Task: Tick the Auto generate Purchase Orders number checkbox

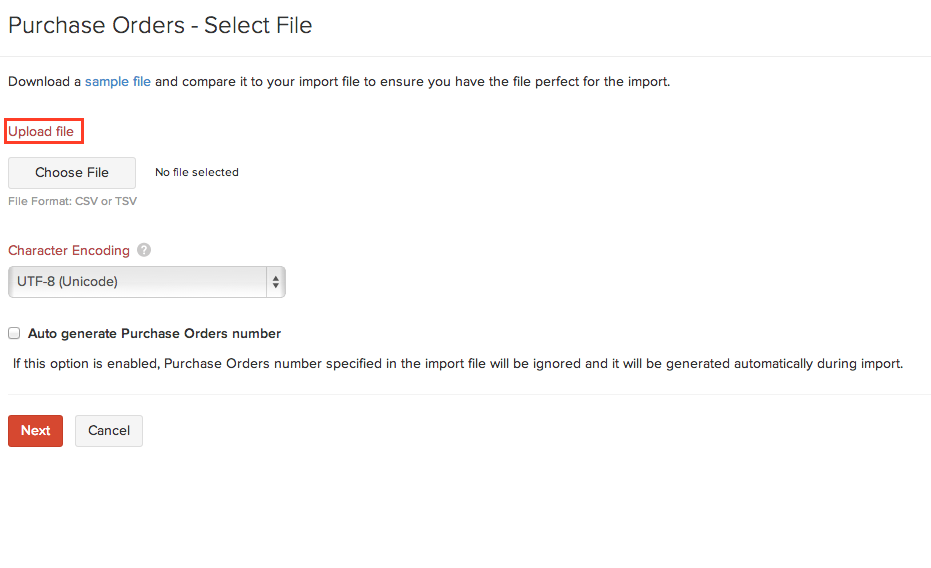Action: click(14, 333)
